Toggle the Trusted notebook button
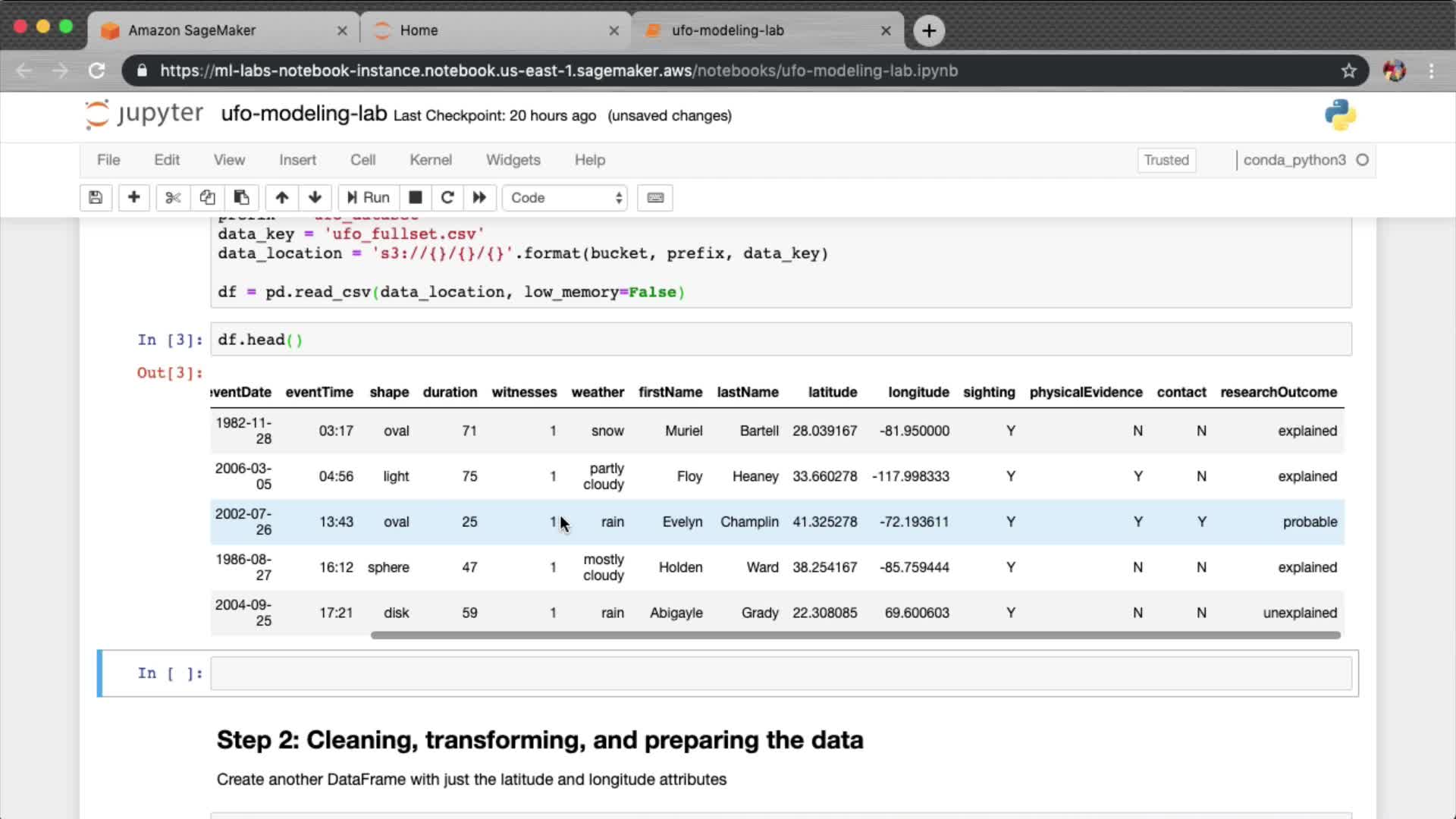The height and width of the screenshot is (819, 1456). coord(1166,160)
